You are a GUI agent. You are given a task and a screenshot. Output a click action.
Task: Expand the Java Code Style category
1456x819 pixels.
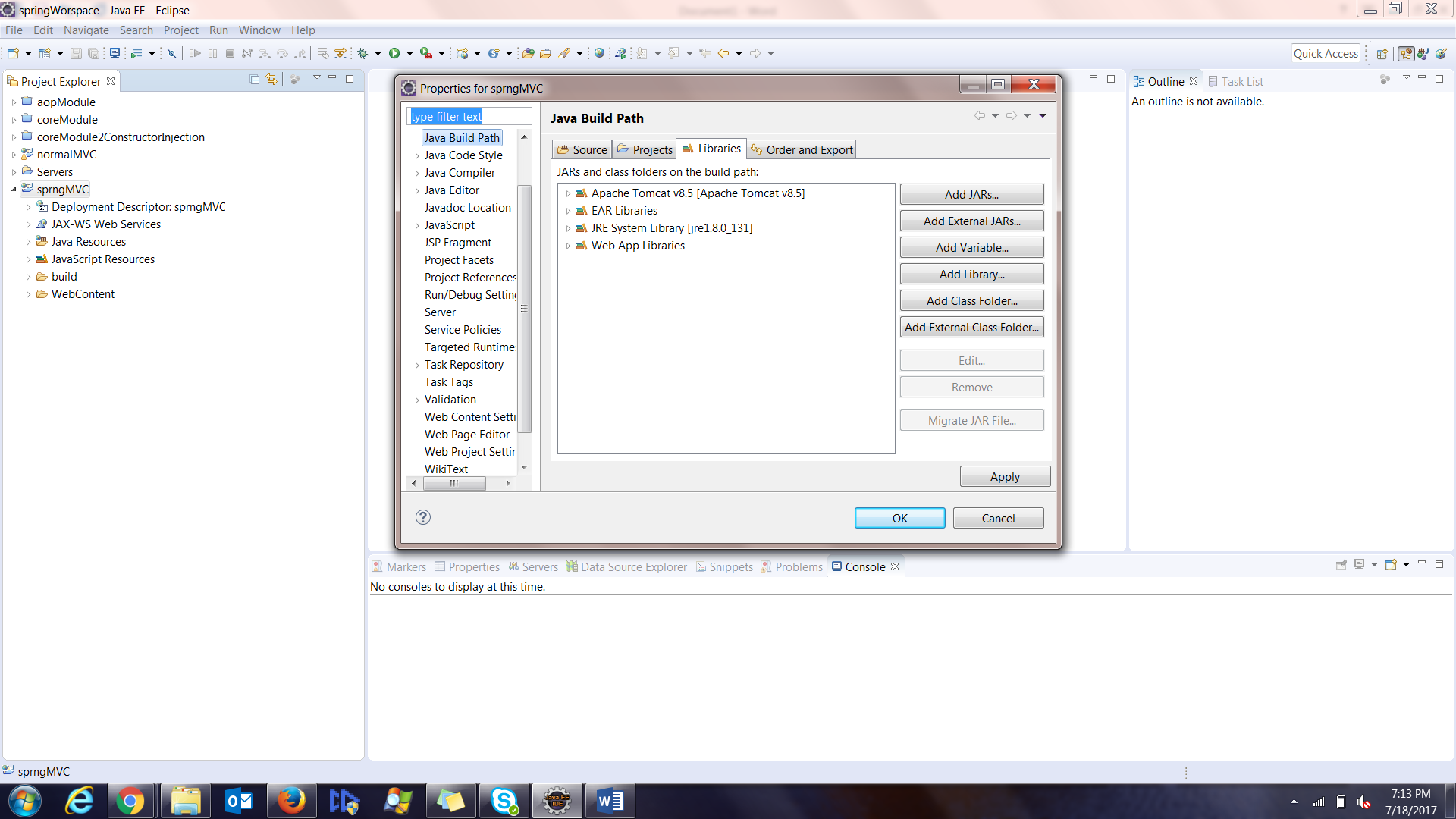coord(417,155)
